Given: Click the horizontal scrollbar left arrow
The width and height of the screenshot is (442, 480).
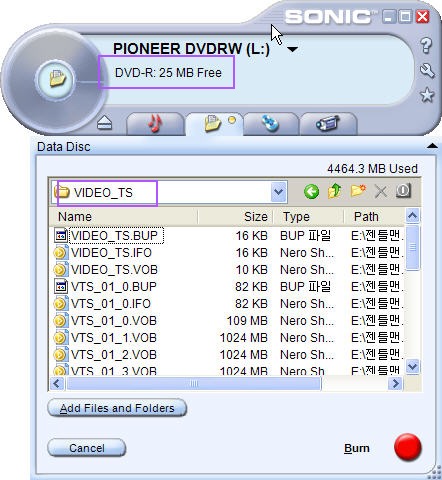Looking at the screenshot, I should (57, 384).
